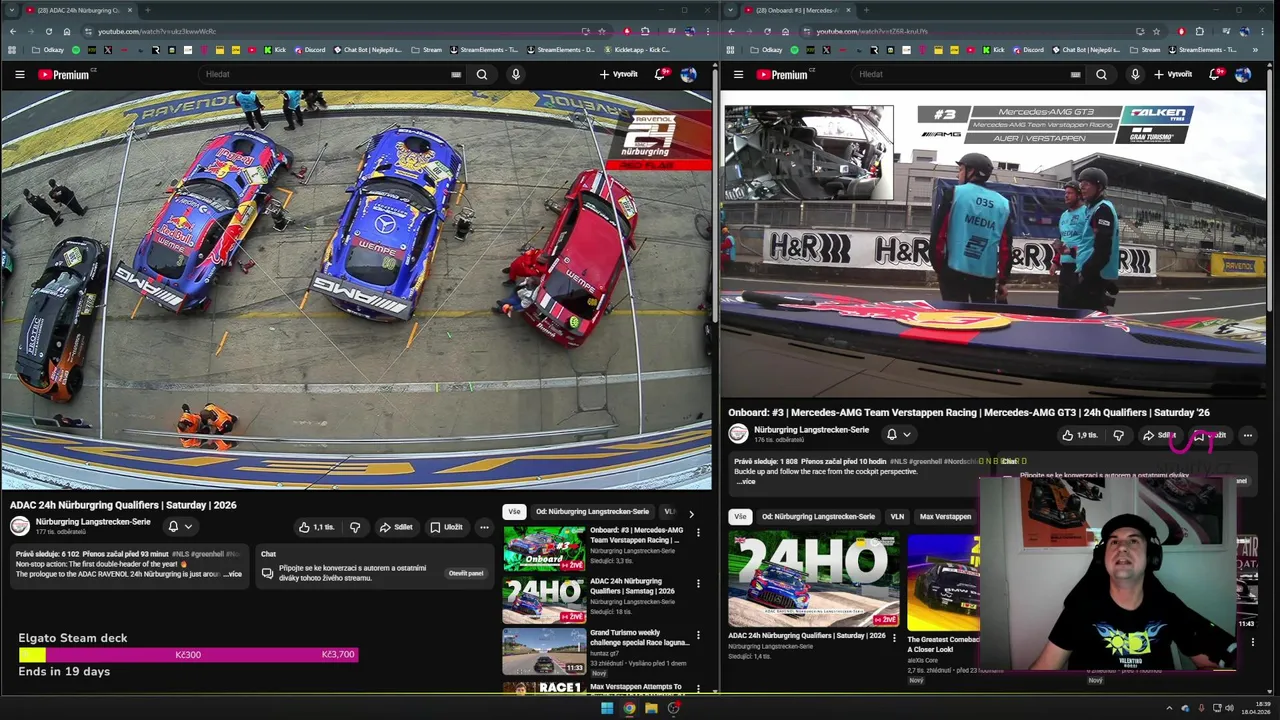This screenshot has width=1280, height=720.
Task: Click search magnifier button in left window
Action: coord(482,74)
